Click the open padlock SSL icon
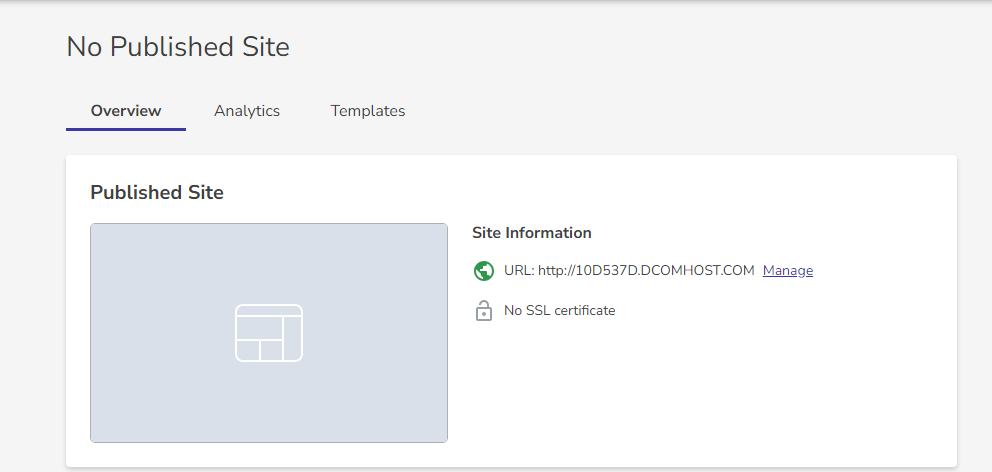Screen dimensions: 992x472 pyautogui.click(x=483, y=311)
